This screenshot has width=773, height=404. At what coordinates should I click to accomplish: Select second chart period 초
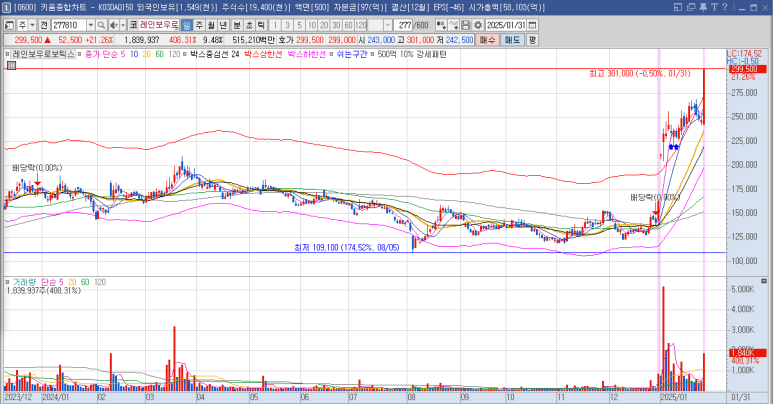click(x=249, y=25)
